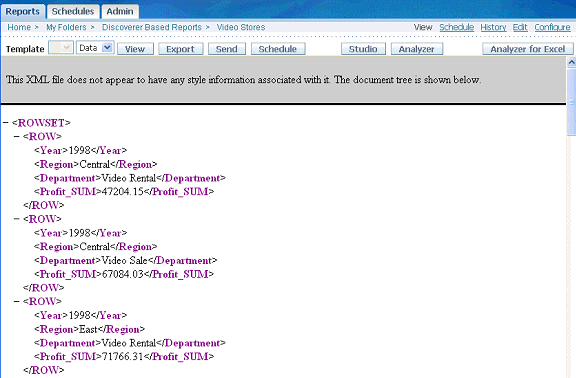Click the vertical scrollbar thumb
The image size is (576, 378).
pyautogui.click(x=571, y=101)
